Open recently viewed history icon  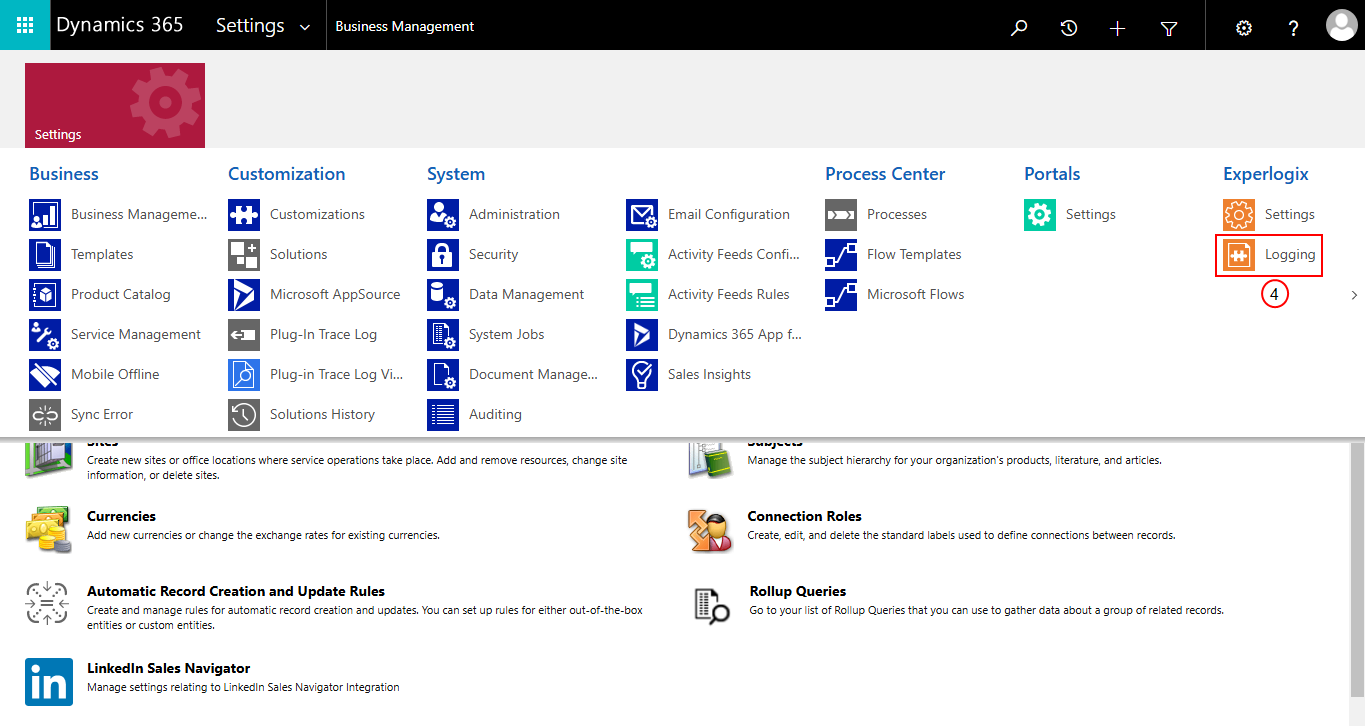coord(1069,28)
